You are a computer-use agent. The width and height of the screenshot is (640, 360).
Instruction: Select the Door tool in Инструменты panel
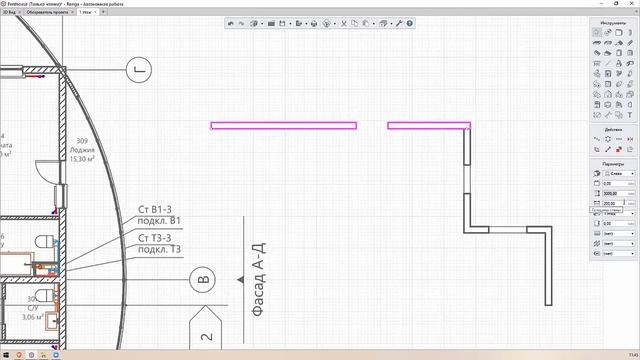(619, 53)
